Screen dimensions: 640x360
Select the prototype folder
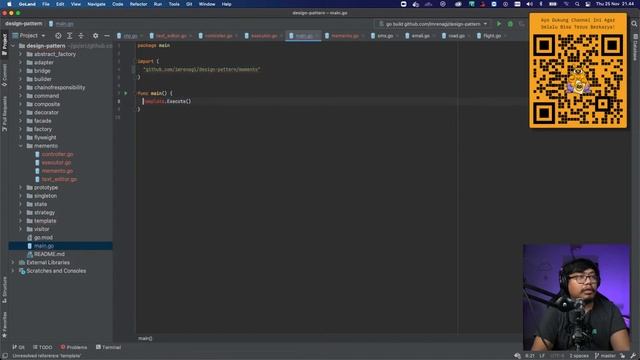coord(46,188)
